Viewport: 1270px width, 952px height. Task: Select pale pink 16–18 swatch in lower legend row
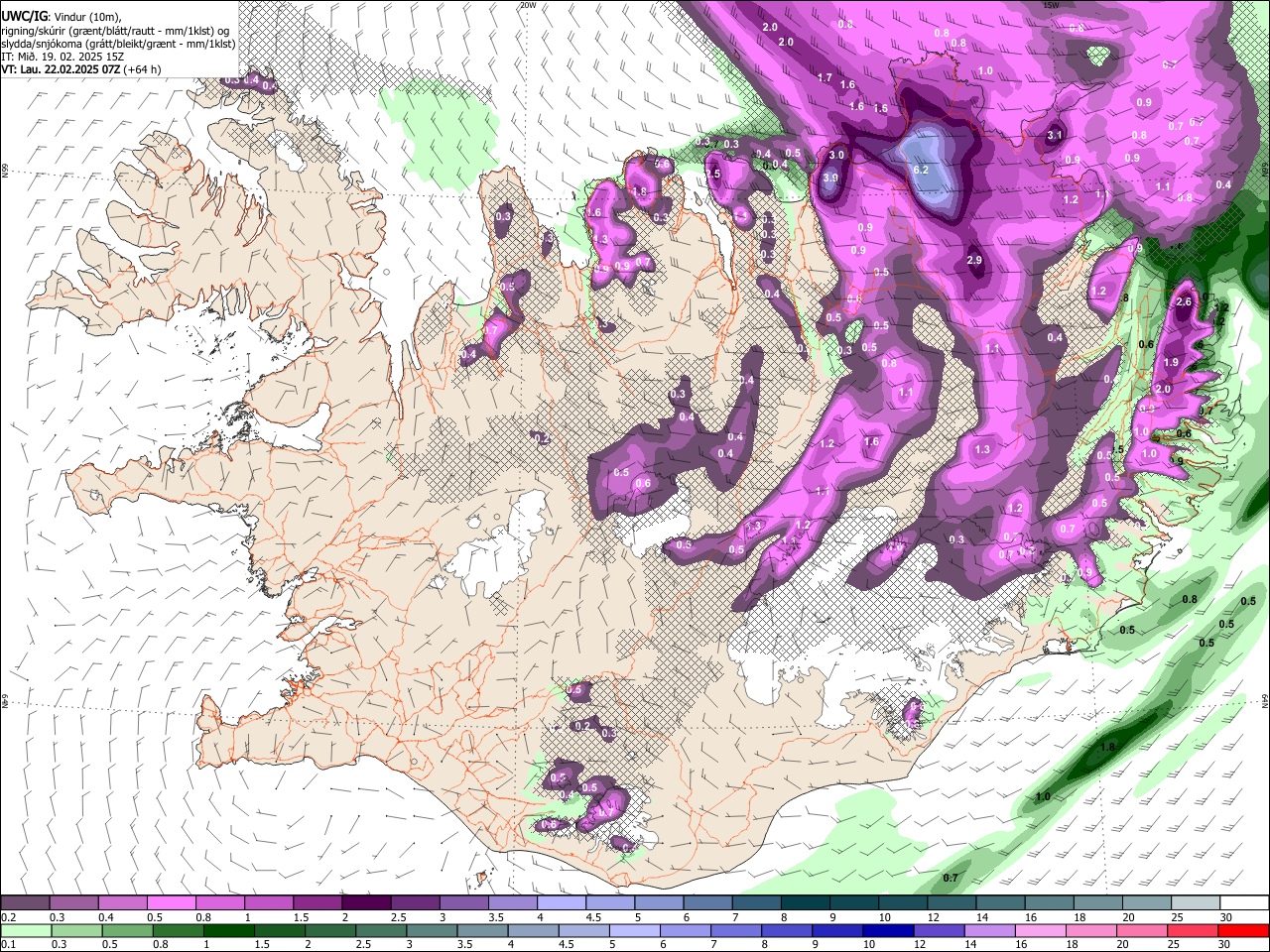[x=1040, y=930]
